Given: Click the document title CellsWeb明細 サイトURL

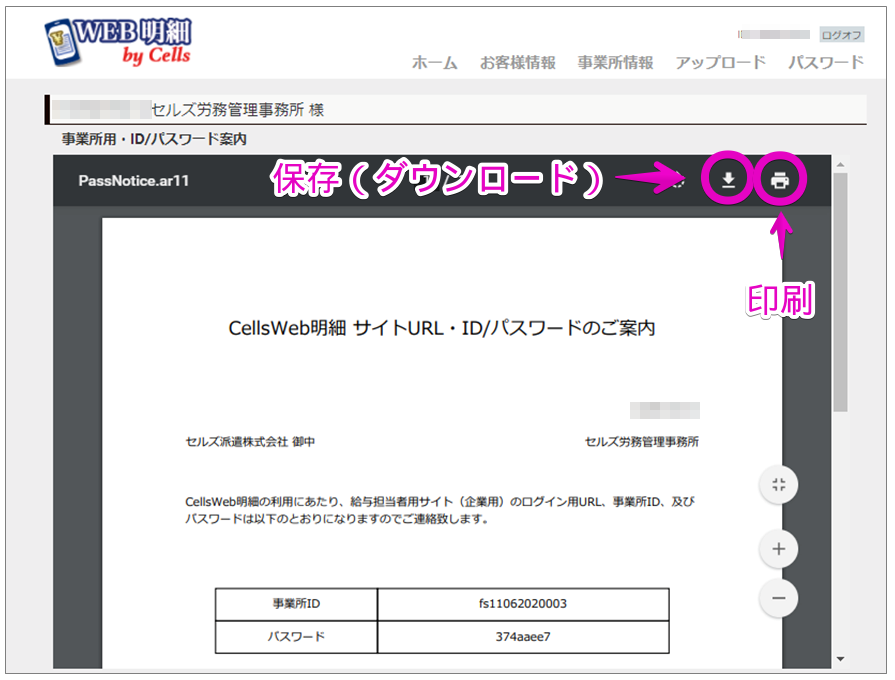Looking at the screenshot, I should (442, 328).
